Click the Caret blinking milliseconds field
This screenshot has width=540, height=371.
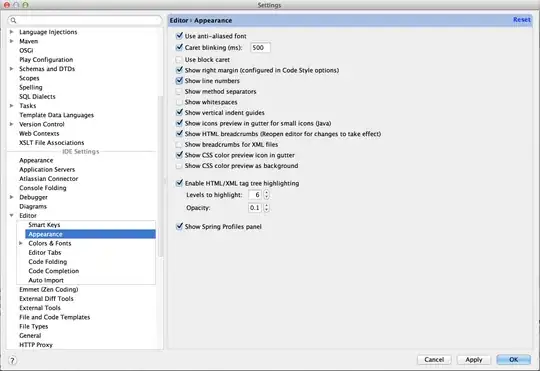coord(260,48)
